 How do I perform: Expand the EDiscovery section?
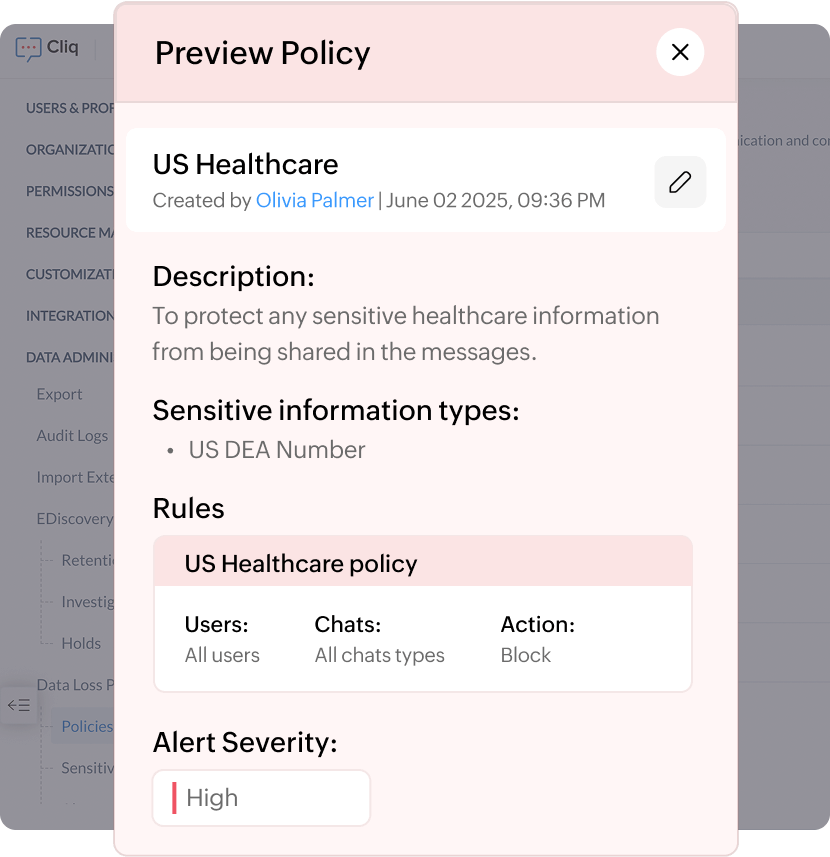point(76,518)
